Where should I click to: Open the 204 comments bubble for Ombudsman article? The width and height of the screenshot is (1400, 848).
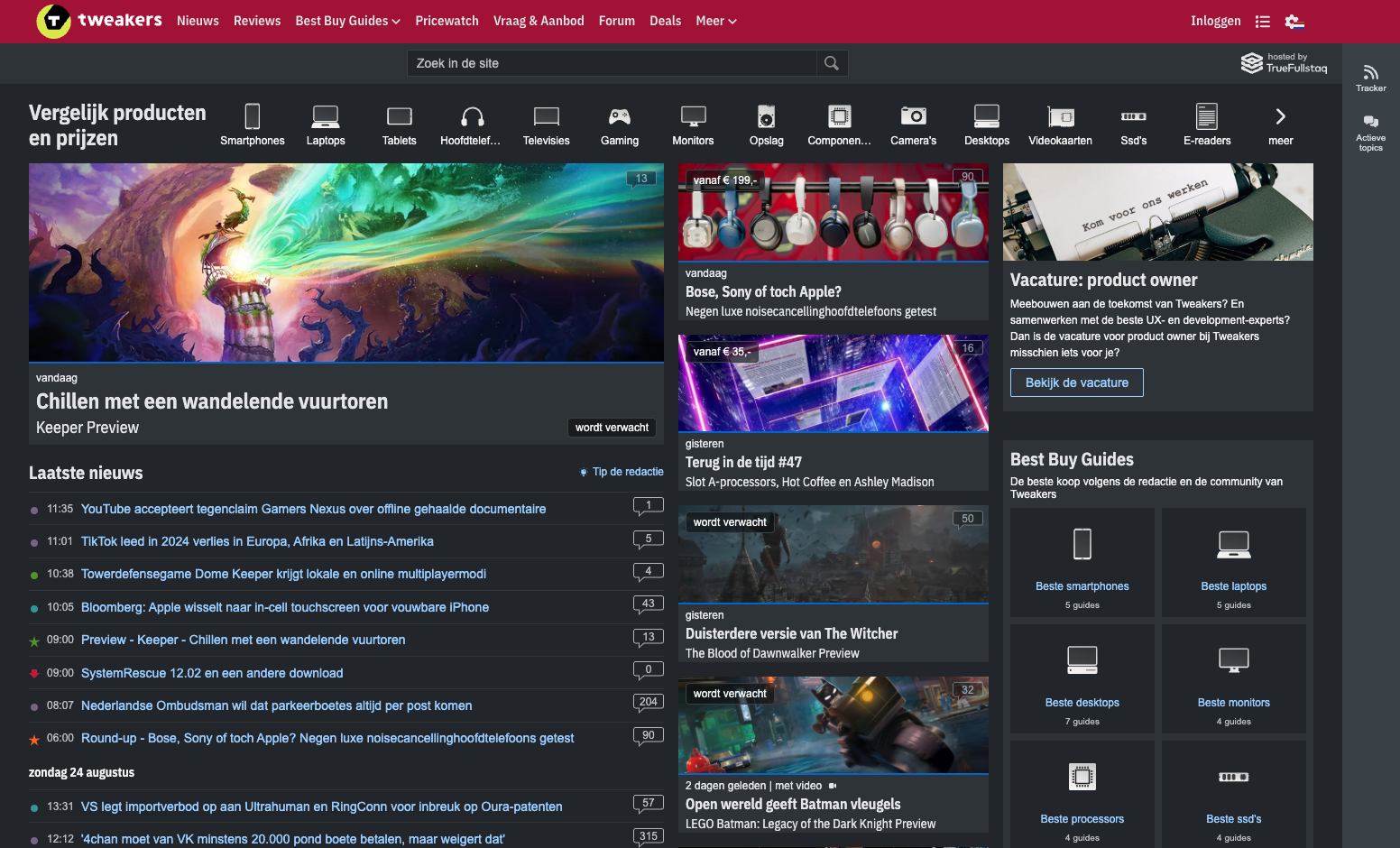click(649, 703)
